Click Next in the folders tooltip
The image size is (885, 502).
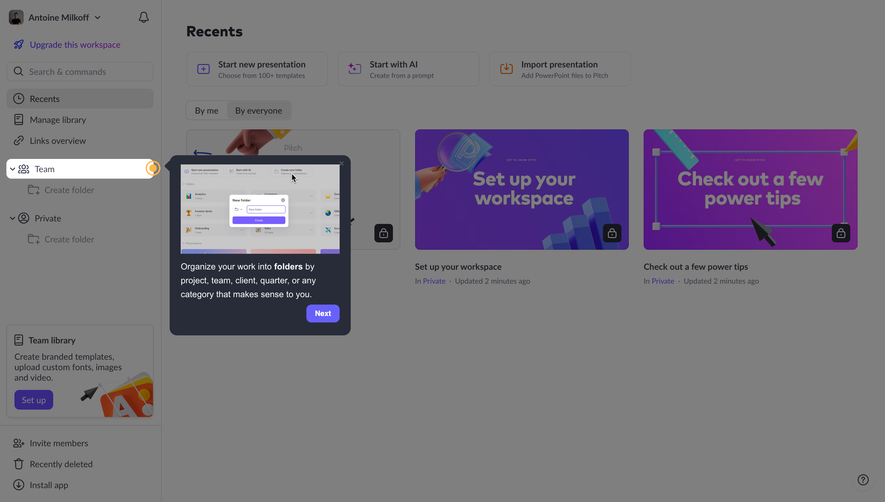(323, 313)
